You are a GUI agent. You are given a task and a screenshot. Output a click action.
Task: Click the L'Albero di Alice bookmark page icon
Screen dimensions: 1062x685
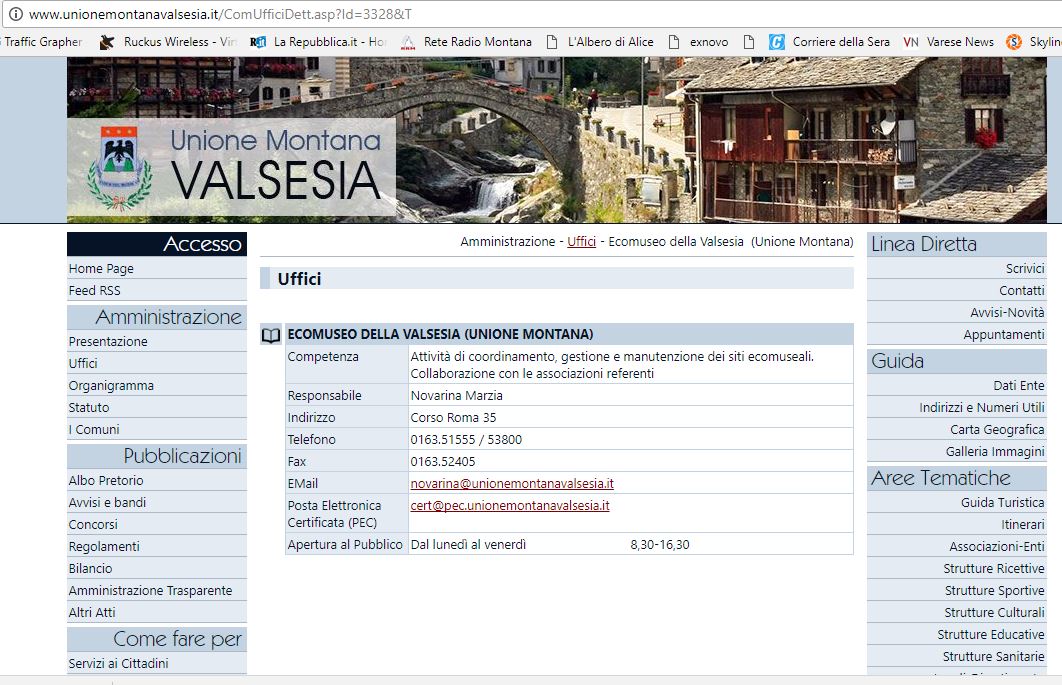[552, 42]
